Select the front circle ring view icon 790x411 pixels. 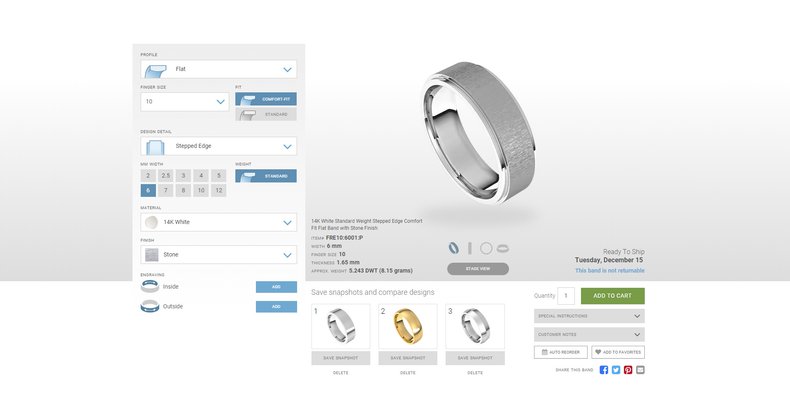(486, 248)
